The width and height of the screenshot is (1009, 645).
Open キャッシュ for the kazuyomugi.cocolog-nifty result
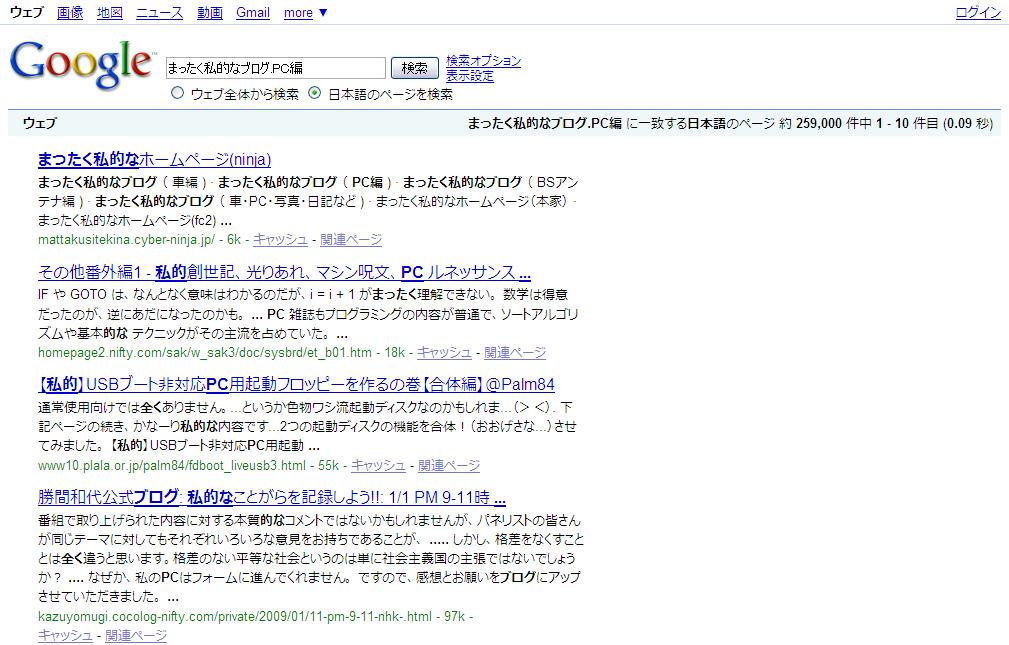click(x=65, y=635)
